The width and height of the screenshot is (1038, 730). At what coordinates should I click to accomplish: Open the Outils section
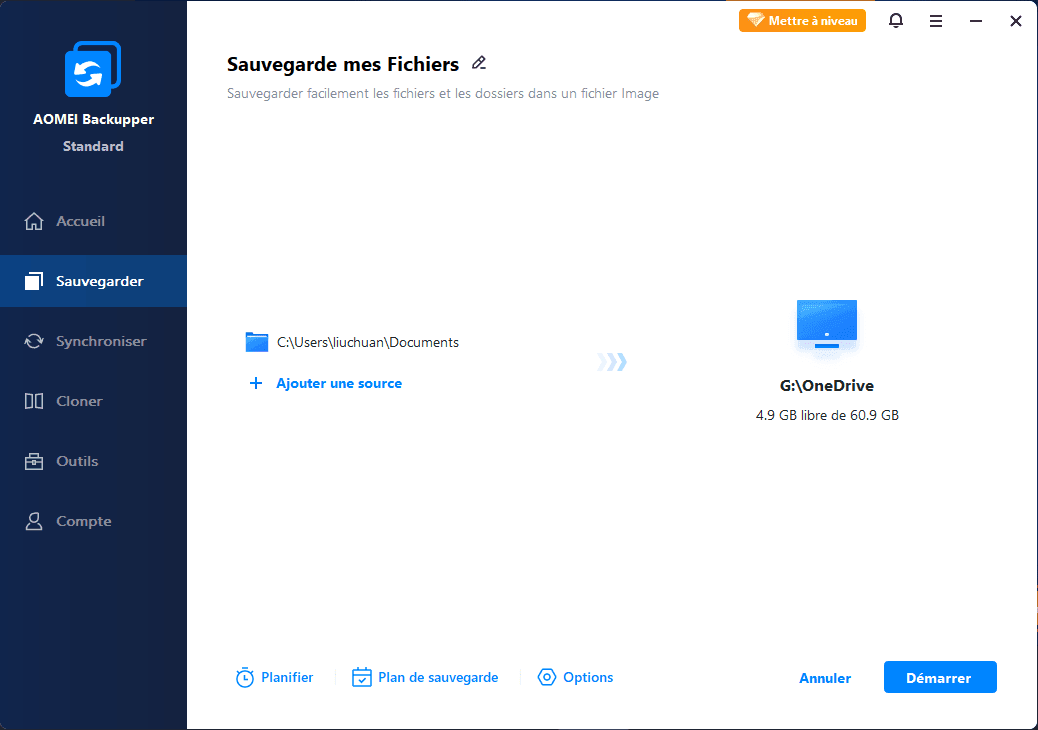click(93, 461)
